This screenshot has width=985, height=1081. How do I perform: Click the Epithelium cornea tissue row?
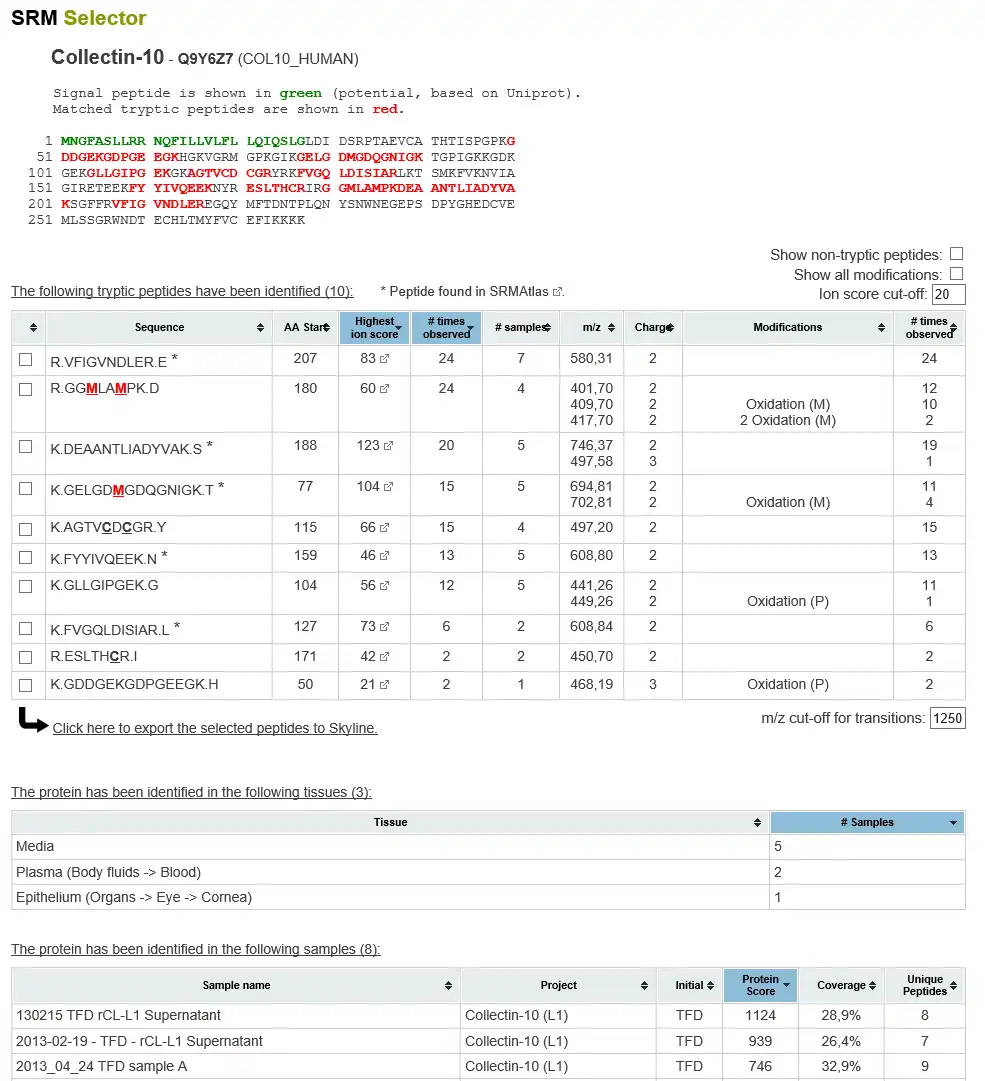pos(488,898)
